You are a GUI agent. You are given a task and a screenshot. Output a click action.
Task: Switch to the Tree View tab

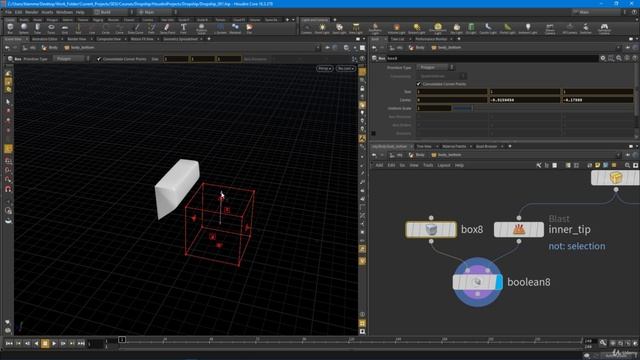[x=424, y=146]
